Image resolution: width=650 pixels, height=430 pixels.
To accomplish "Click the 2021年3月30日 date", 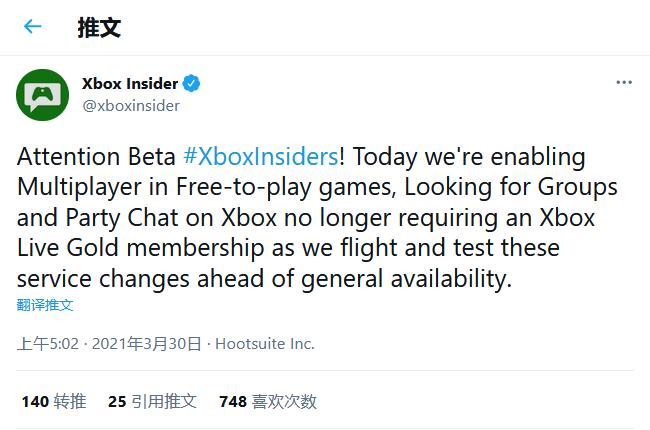I will 148,344.
